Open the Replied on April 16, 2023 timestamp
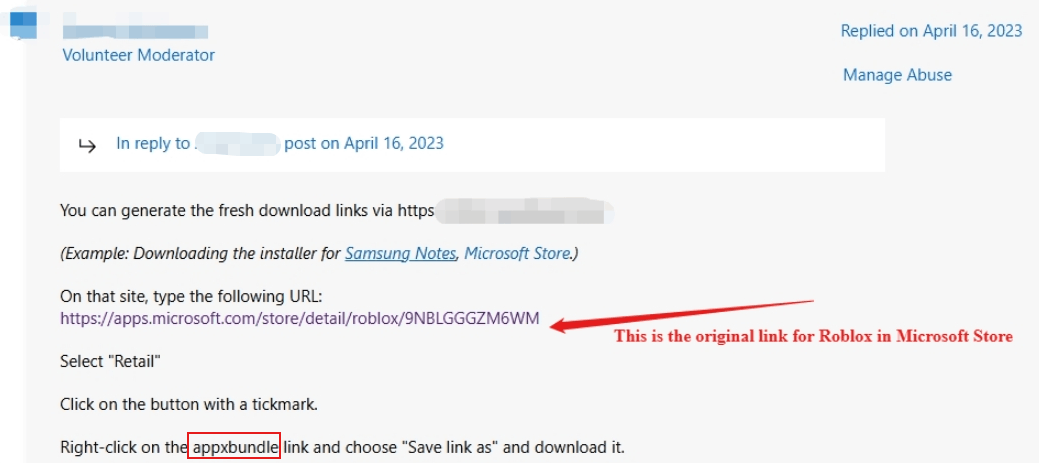Screen dimensions: 1039x463 click(x=932, y=31)
